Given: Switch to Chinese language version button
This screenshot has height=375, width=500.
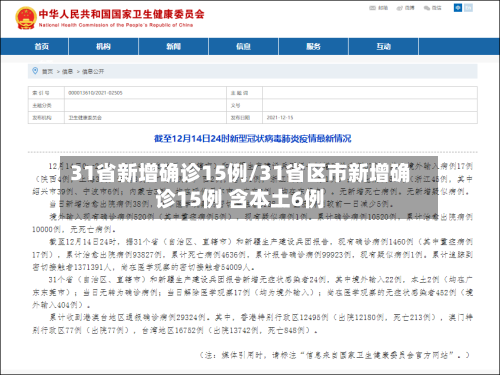Looking at the screenshot, I should [x=458, y=7].
